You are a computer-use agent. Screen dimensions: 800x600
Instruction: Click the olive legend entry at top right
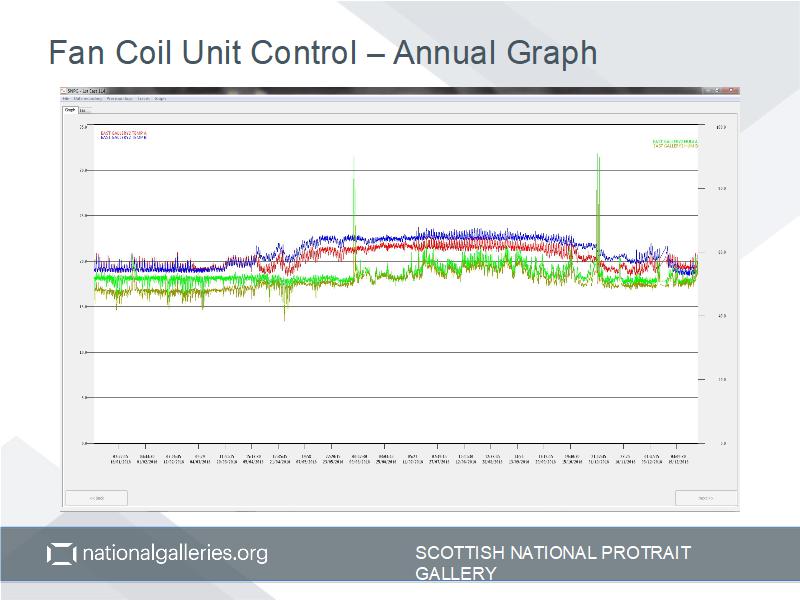(675, 146)
